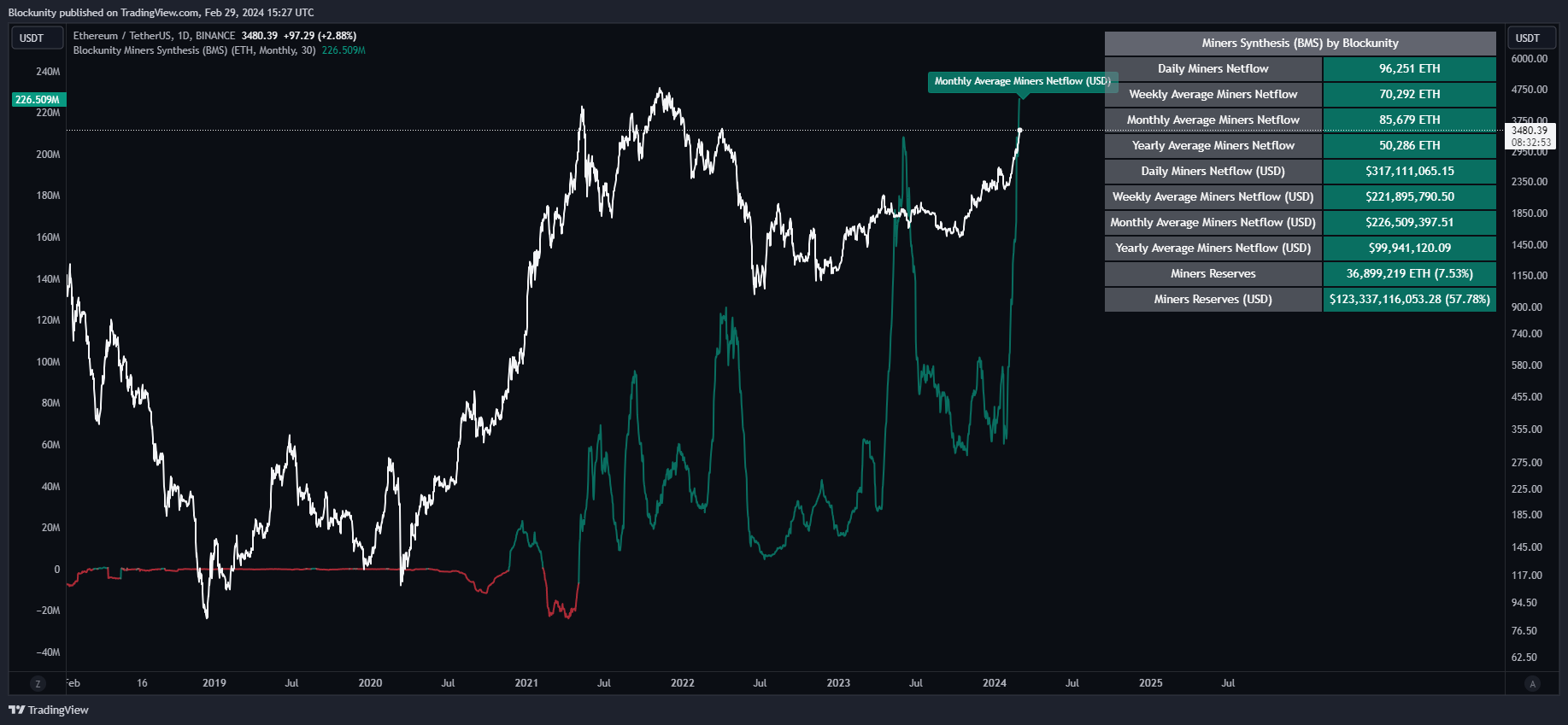
Task: Click the 2024 label on time axis
Action: 995,683
